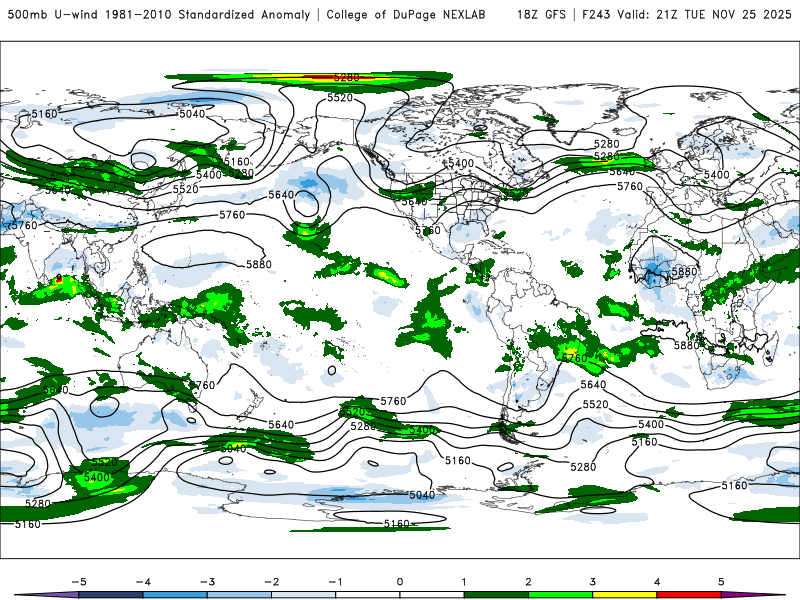Click the '2' color scale label
Image resolution: width=800 pixels, height=600 pixels.
[x=529, y=582]
